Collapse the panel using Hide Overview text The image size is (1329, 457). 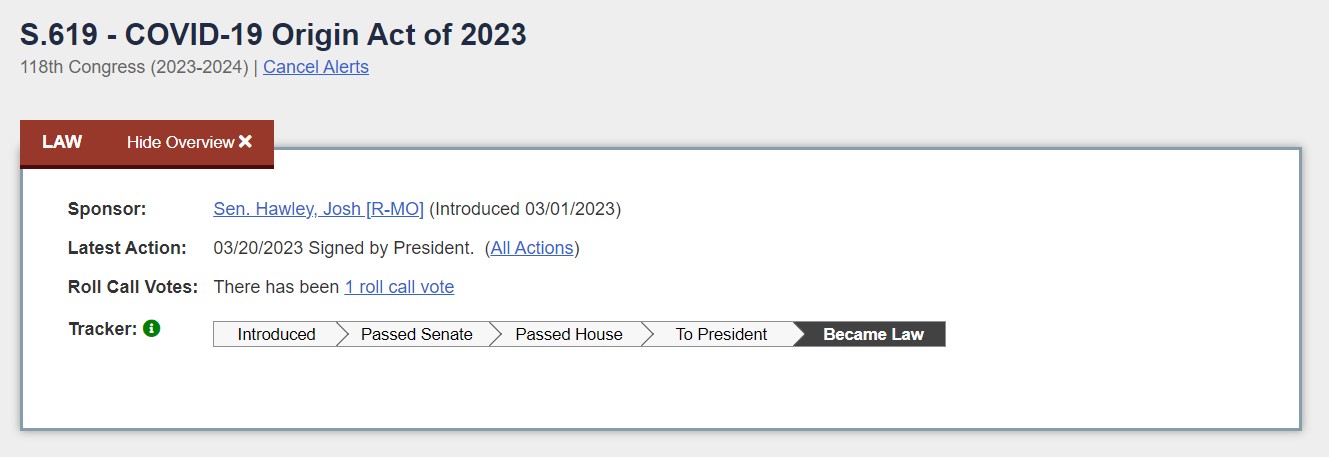coord(180,142)
